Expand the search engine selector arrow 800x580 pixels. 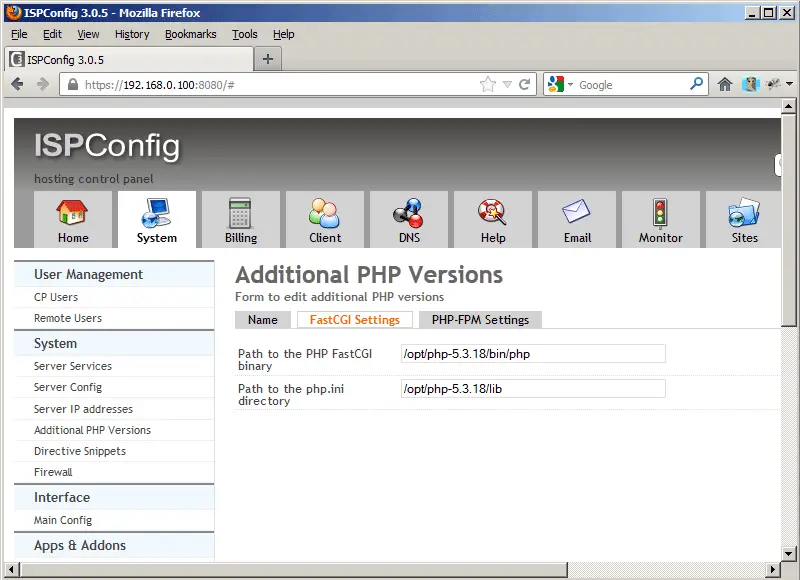(570, 85)
